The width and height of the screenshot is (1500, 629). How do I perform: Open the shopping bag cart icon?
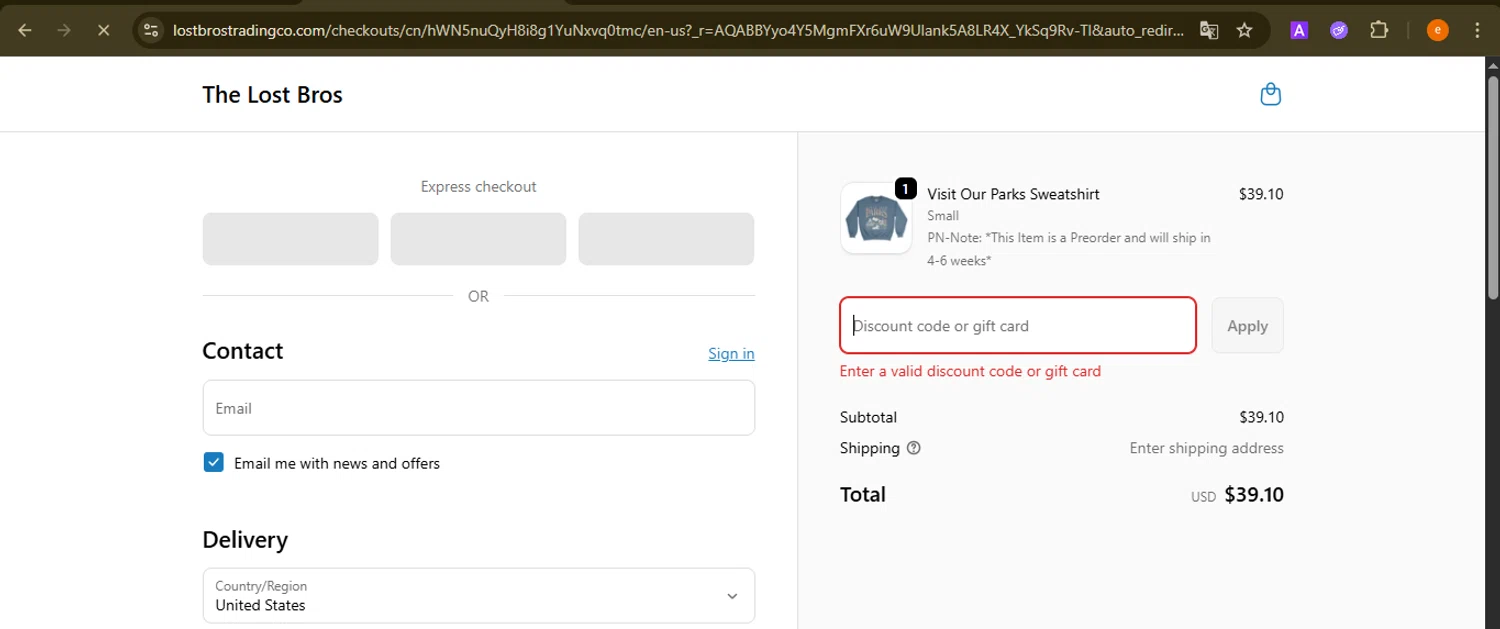coord(1270,94)
